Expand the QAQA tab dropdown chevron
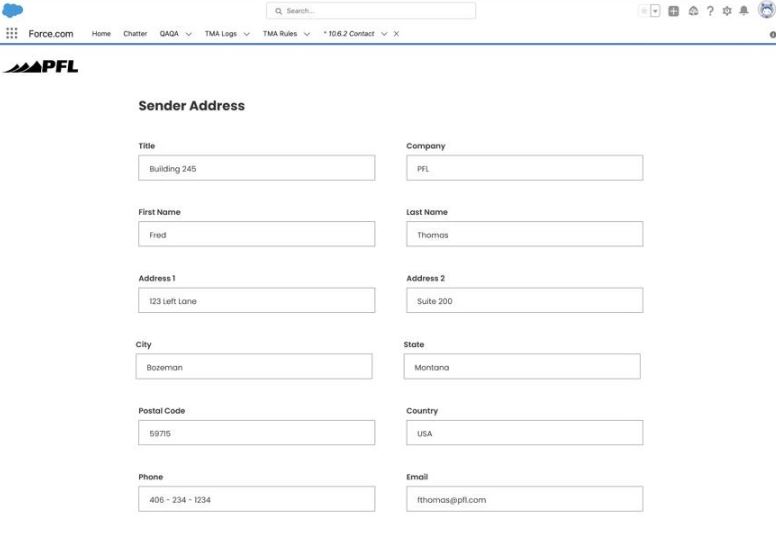 [x=189, y=34]
